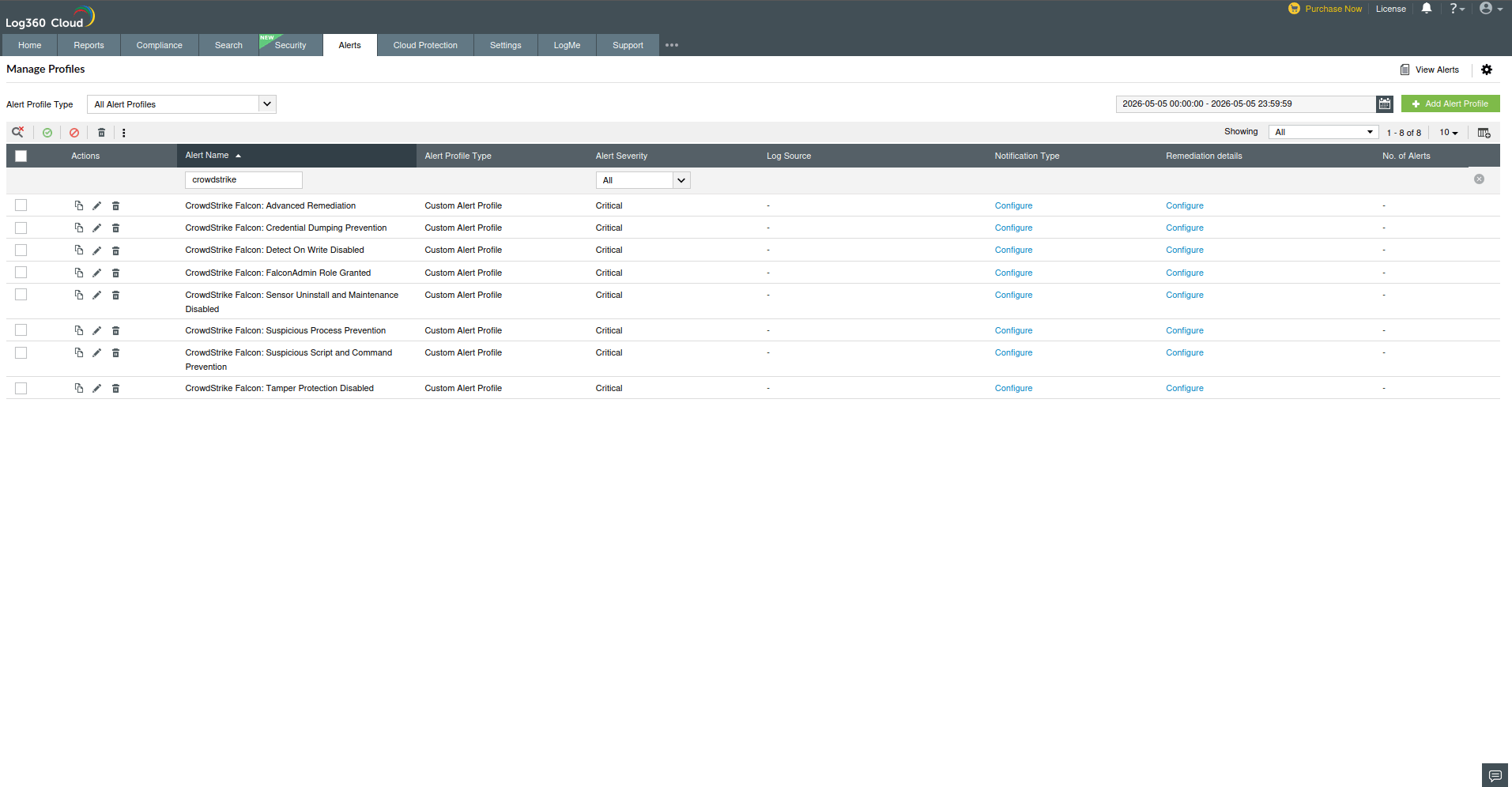The height and width of the screenshot is (787, 1512).
Task: Configure notification for Suspicious Process Prevention
Action: click(x=1013, y=330)
